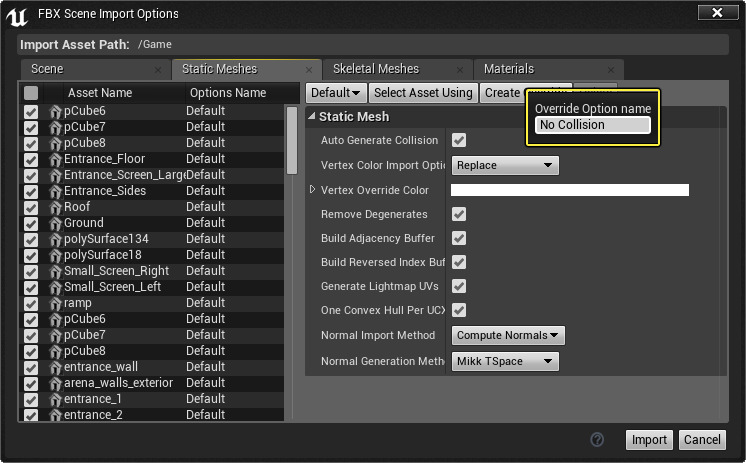
Task: Toggle the Remove Degenerates checkbox
Action: pos(459,214)
